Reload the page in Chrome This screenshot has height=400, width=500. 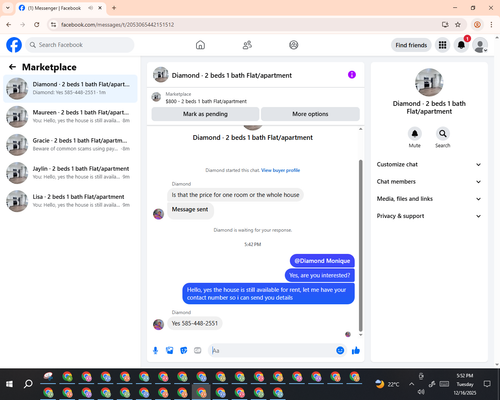pyautogui.click(x=37, y=24)
